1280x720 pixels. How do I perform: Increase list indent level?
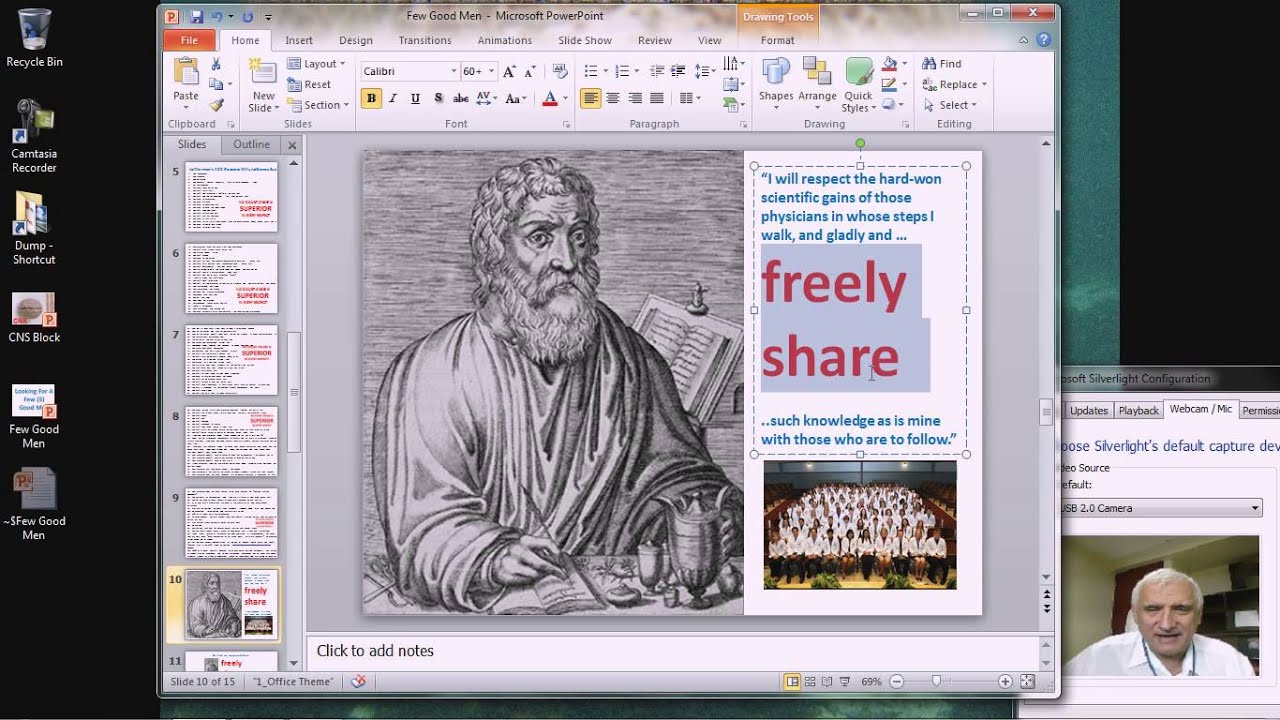point(677,71)
